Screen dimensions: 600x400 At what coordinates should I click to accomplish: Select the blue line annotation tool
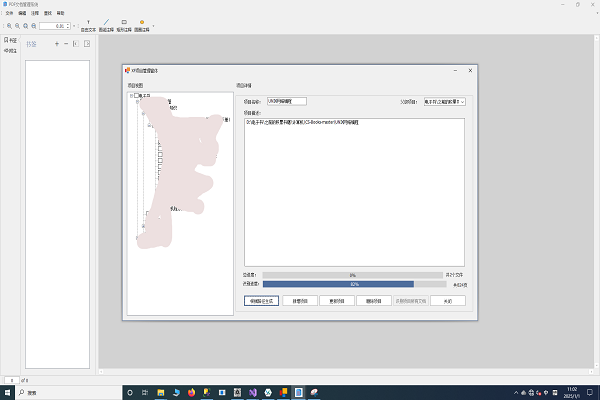coord(106,26)
